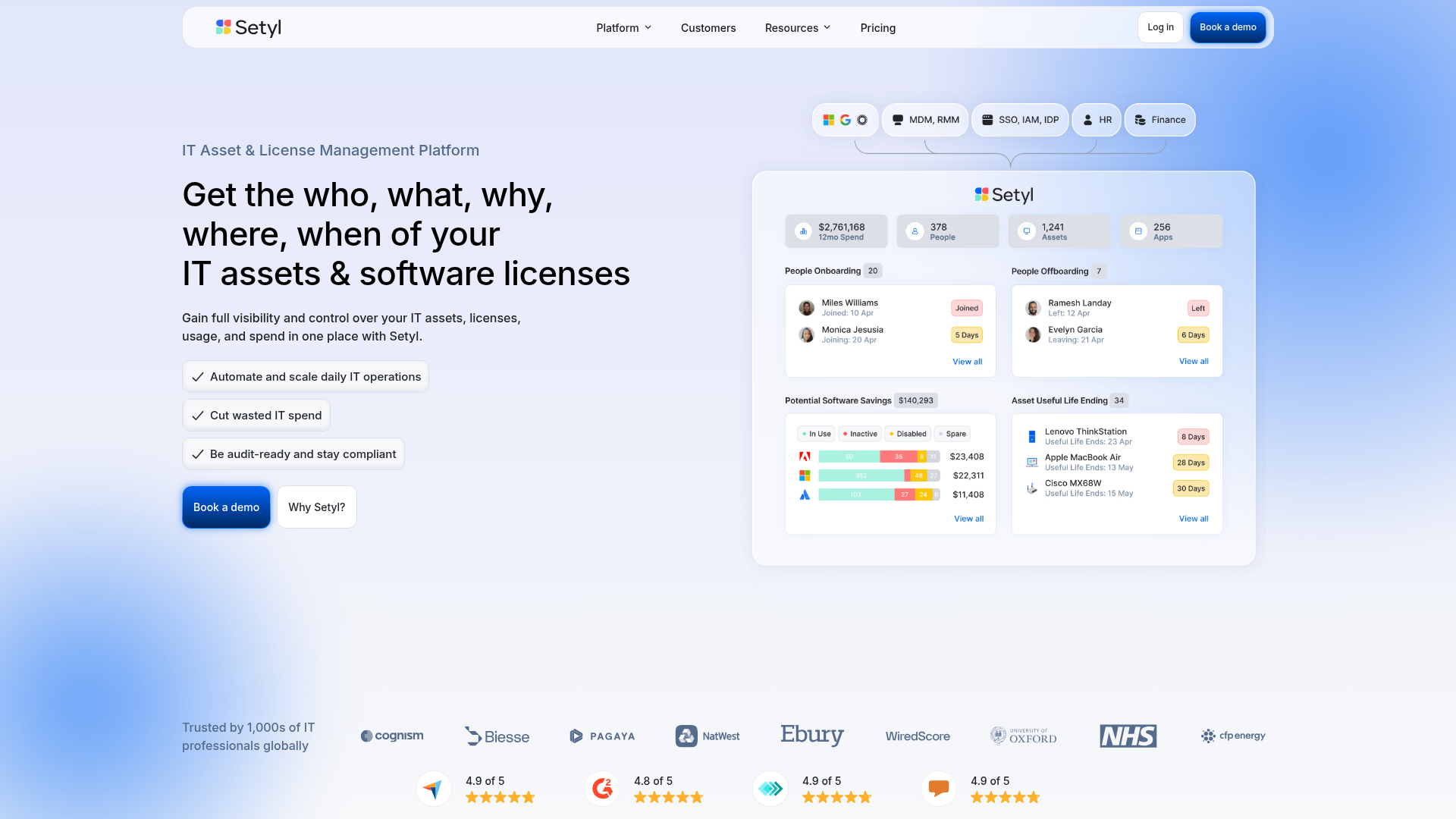Click the Microsoft app icon in savings
The width and height of the screenshot is (1456, 819).
pyautogui.click(x=805, y=475)
